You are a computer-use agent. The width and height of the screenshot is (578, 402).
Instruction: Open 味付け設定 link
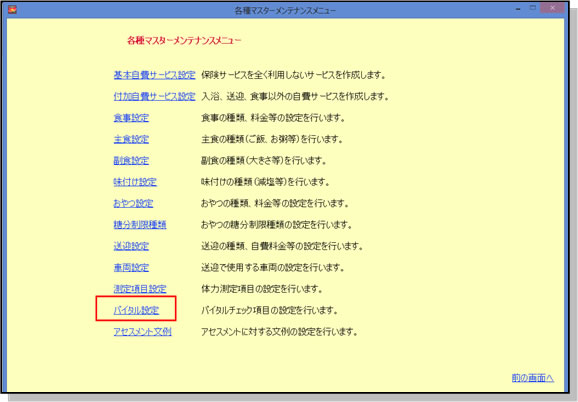coord(135,182)
